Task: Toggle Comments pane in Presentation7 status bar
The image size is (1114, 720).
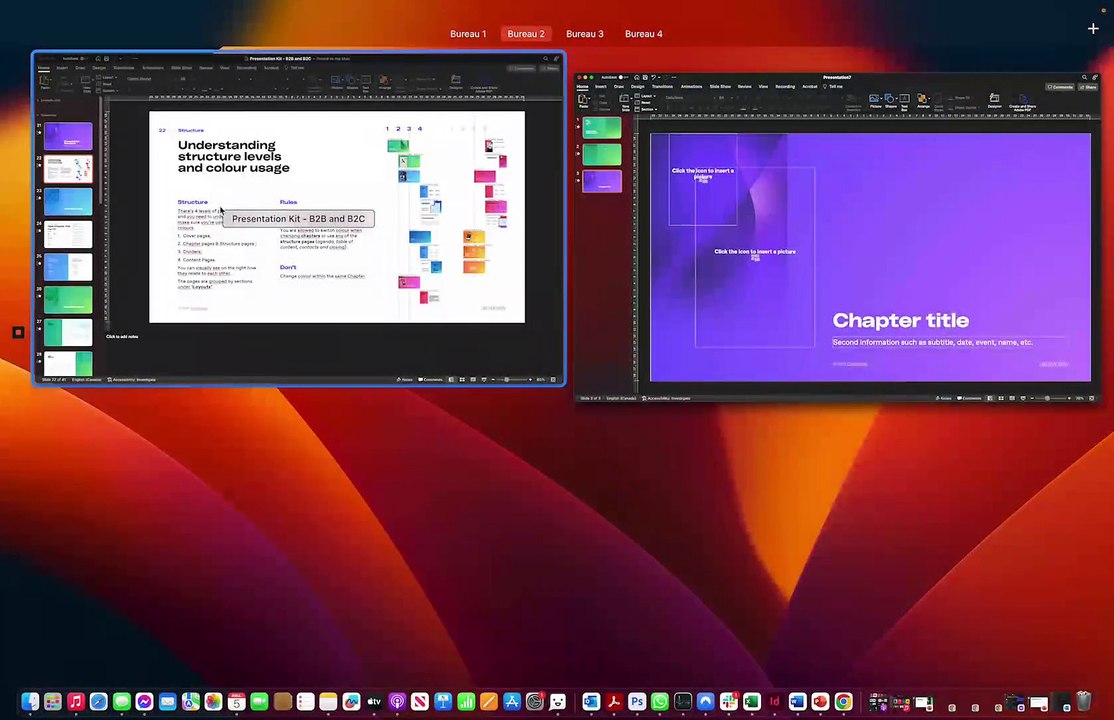Action: coord(969,398)
